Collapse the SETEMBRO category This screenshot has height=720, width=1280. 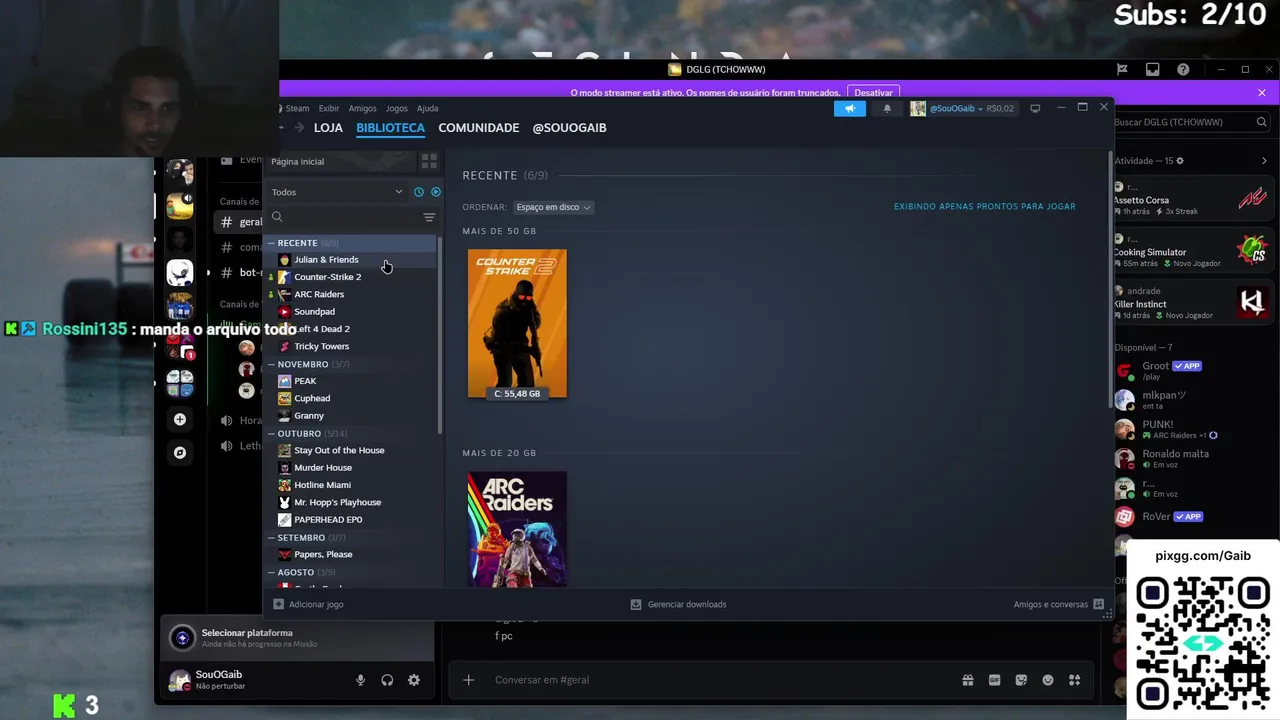coord(270,538)
